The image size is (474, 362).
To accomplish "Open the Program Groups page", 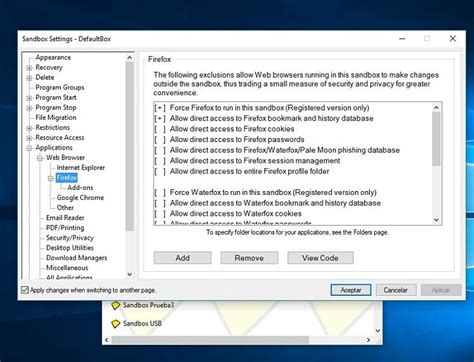I will tap(60, 87).
